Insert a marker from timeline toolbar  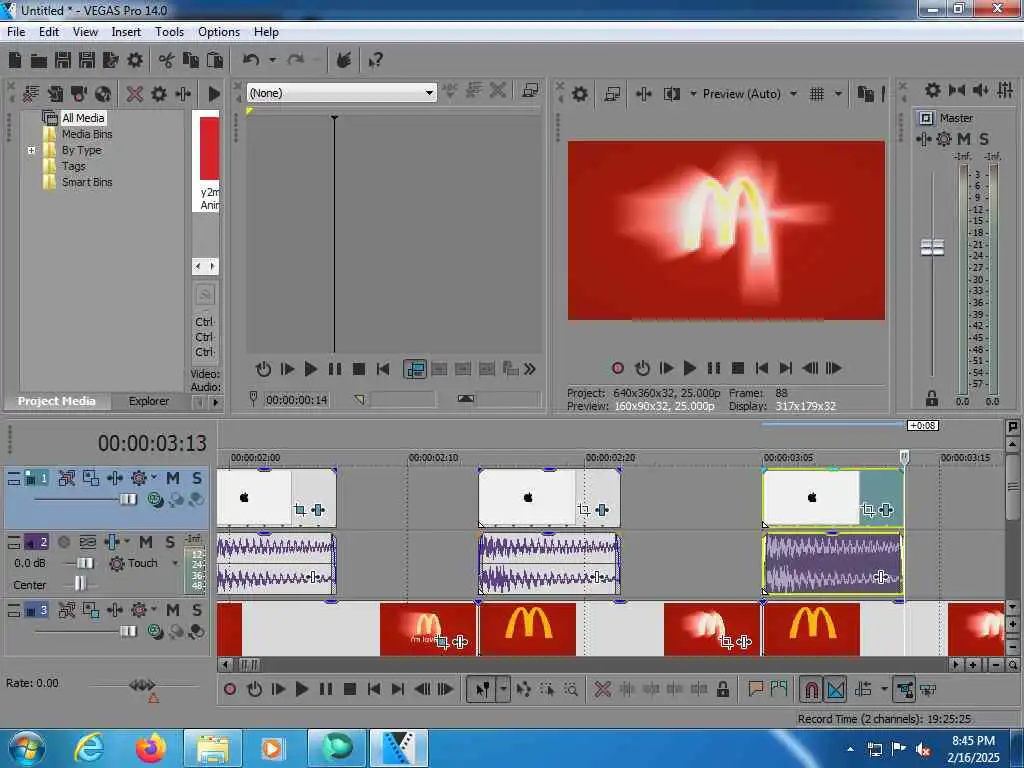[x=756, y=689]
